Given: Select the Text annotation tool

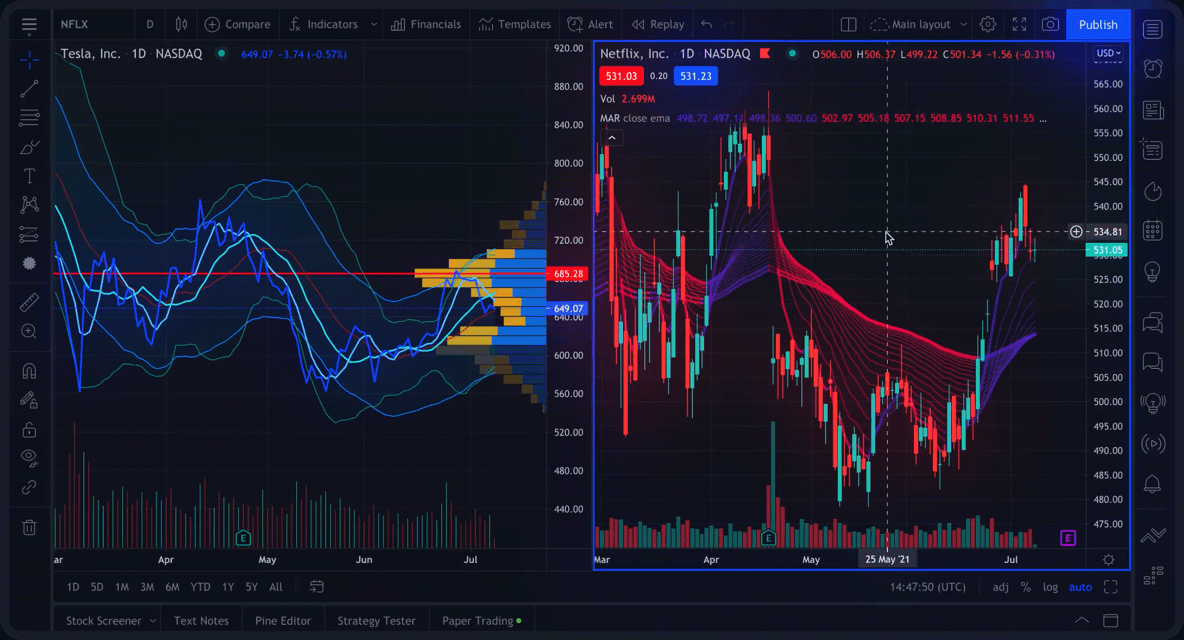Looking at the screenshot, I should tap(29, 175).
